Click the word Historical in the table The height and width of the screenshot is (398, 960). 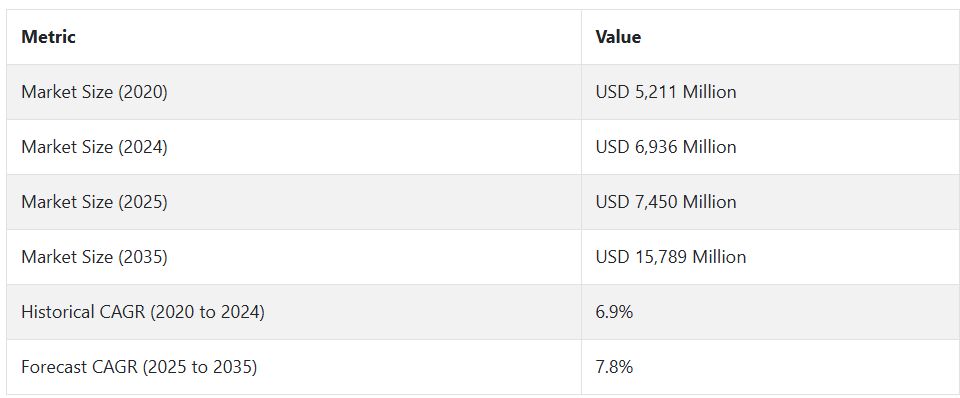coord(58,312)
